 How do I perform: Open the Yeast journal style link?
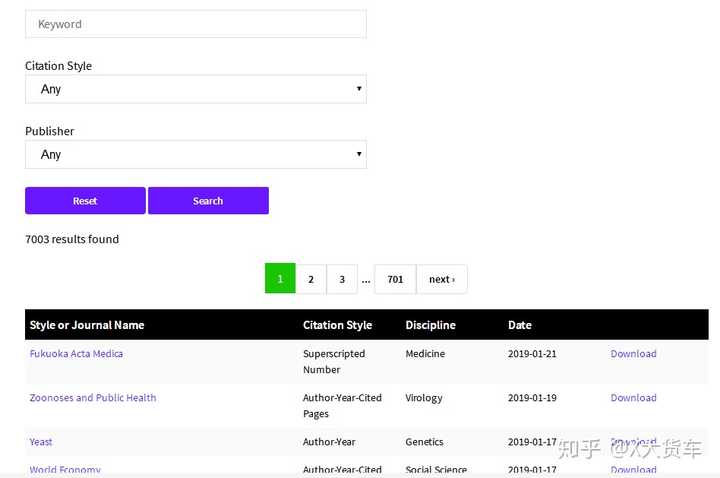tap(41, 442)
